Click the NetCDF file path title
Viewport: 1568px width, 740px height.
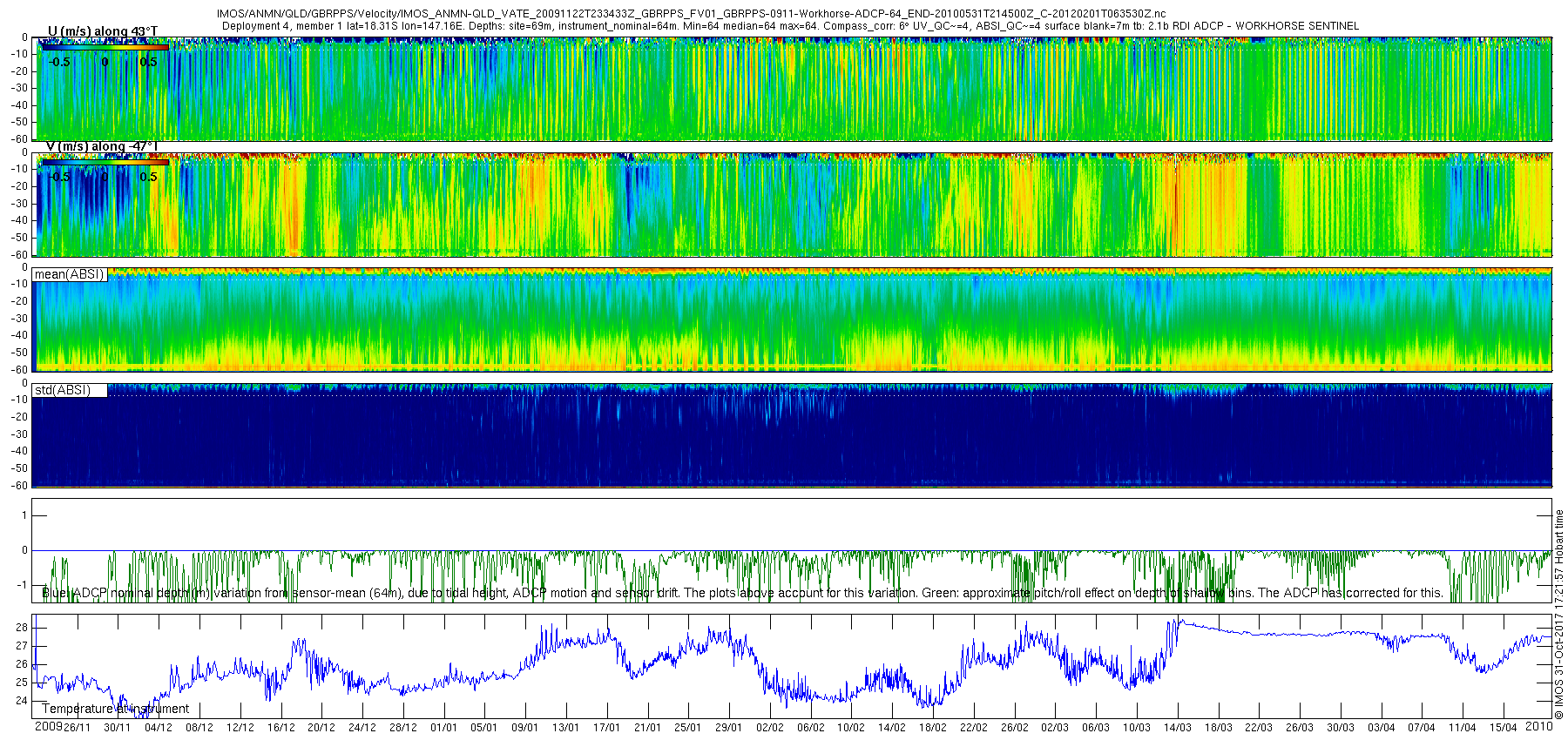pyautogui.click(x=691, y=14)
